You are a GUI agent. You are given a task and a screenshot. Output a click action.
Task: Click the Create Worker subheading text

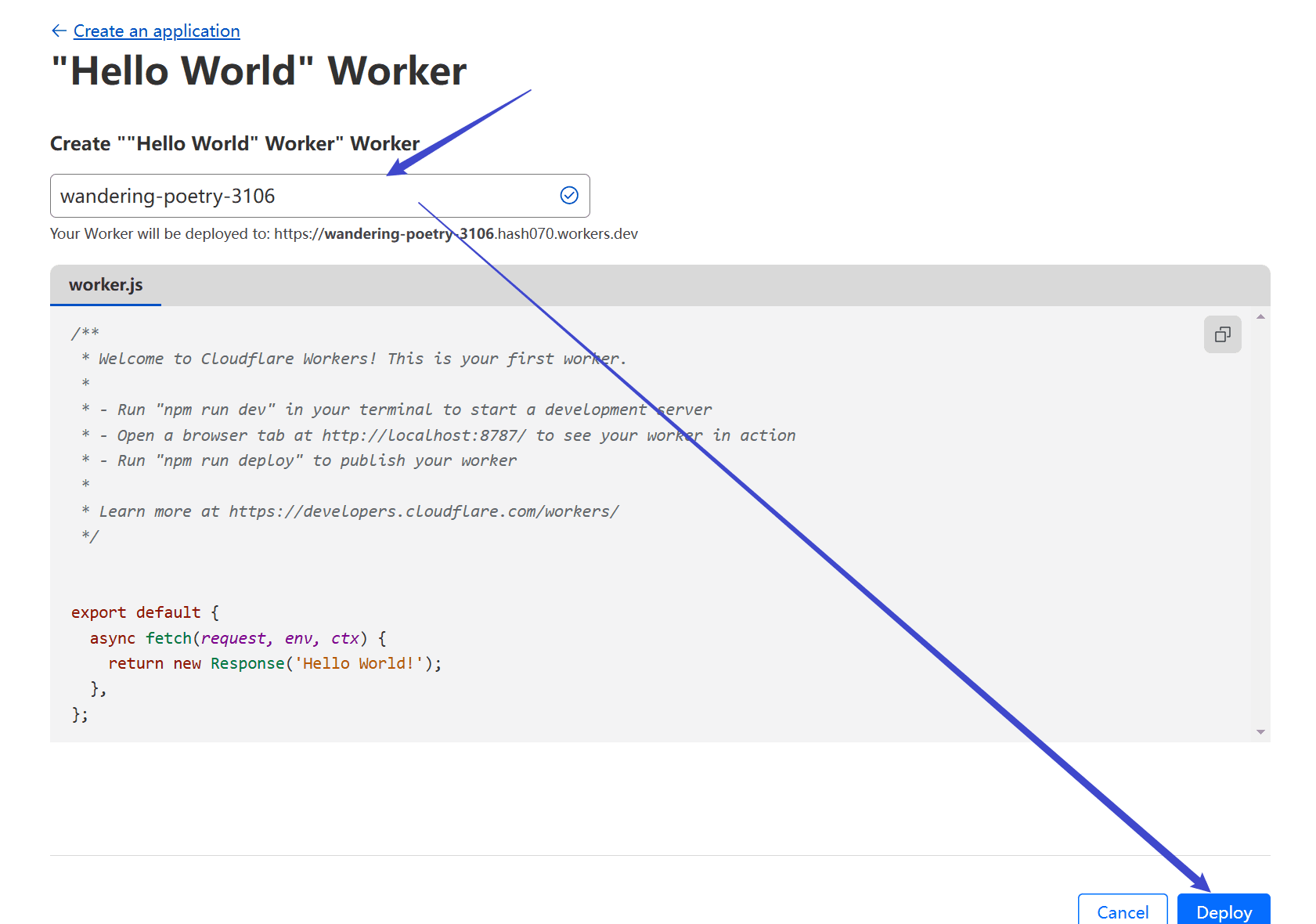(x=235, y=144)
